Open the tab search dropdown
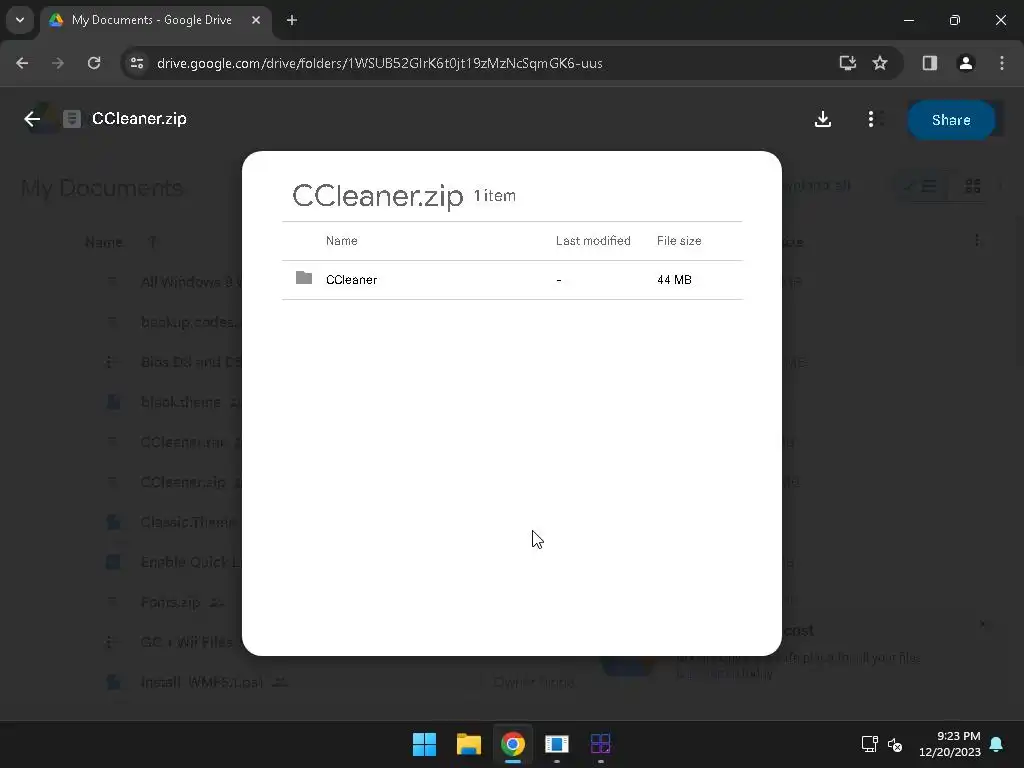The width and height of the screenshot is (1024, 768). point(20,20)
